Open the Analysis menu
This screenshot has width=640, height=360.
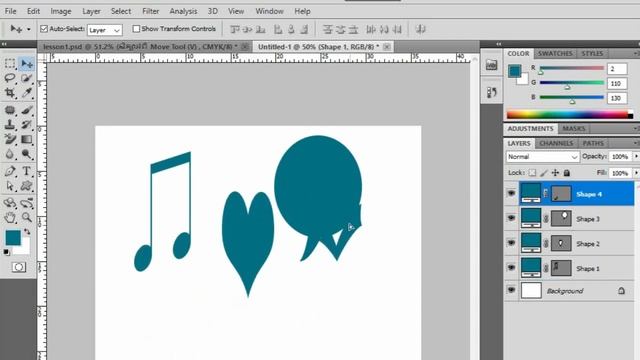[x=183, y=11]
